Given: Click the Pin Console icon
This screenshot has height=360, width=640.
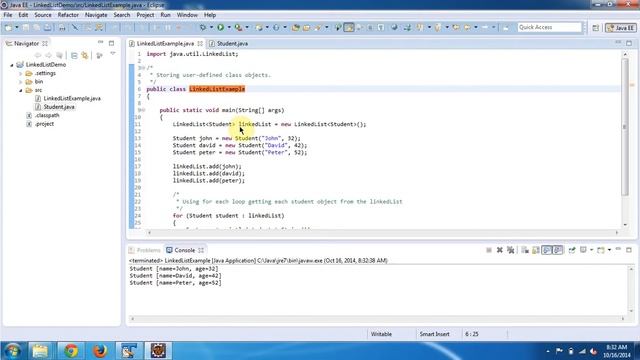Looking at the screenshot, I should coord(572,250).
